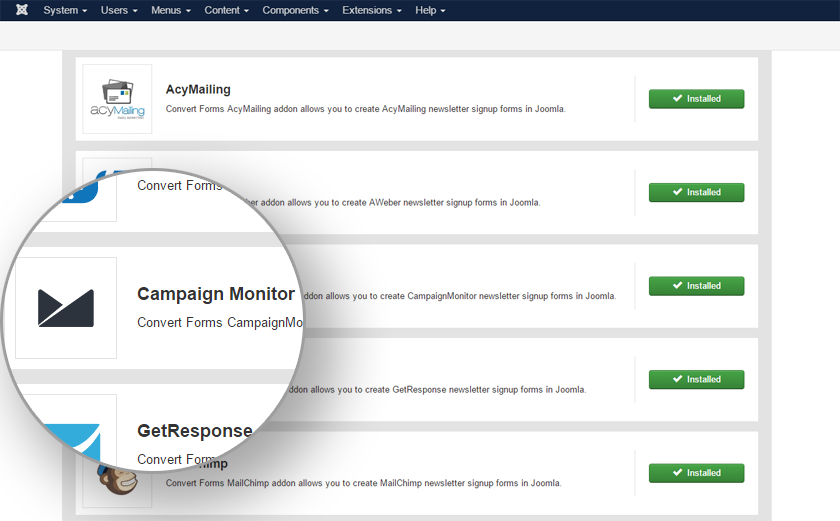This screenshot has width=840, height=521.
Task: Open the Content menu
Action: [226, 10]
